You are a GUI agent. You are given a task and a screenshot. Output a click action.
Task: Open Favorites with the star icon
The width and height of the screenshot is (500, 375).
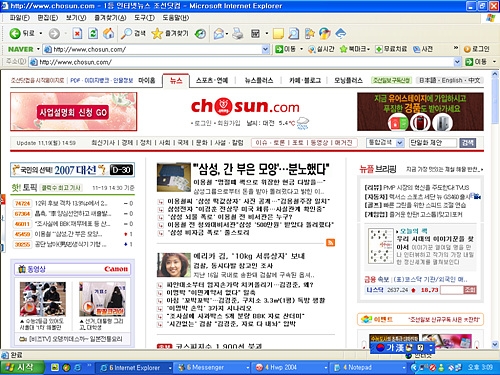170,33
